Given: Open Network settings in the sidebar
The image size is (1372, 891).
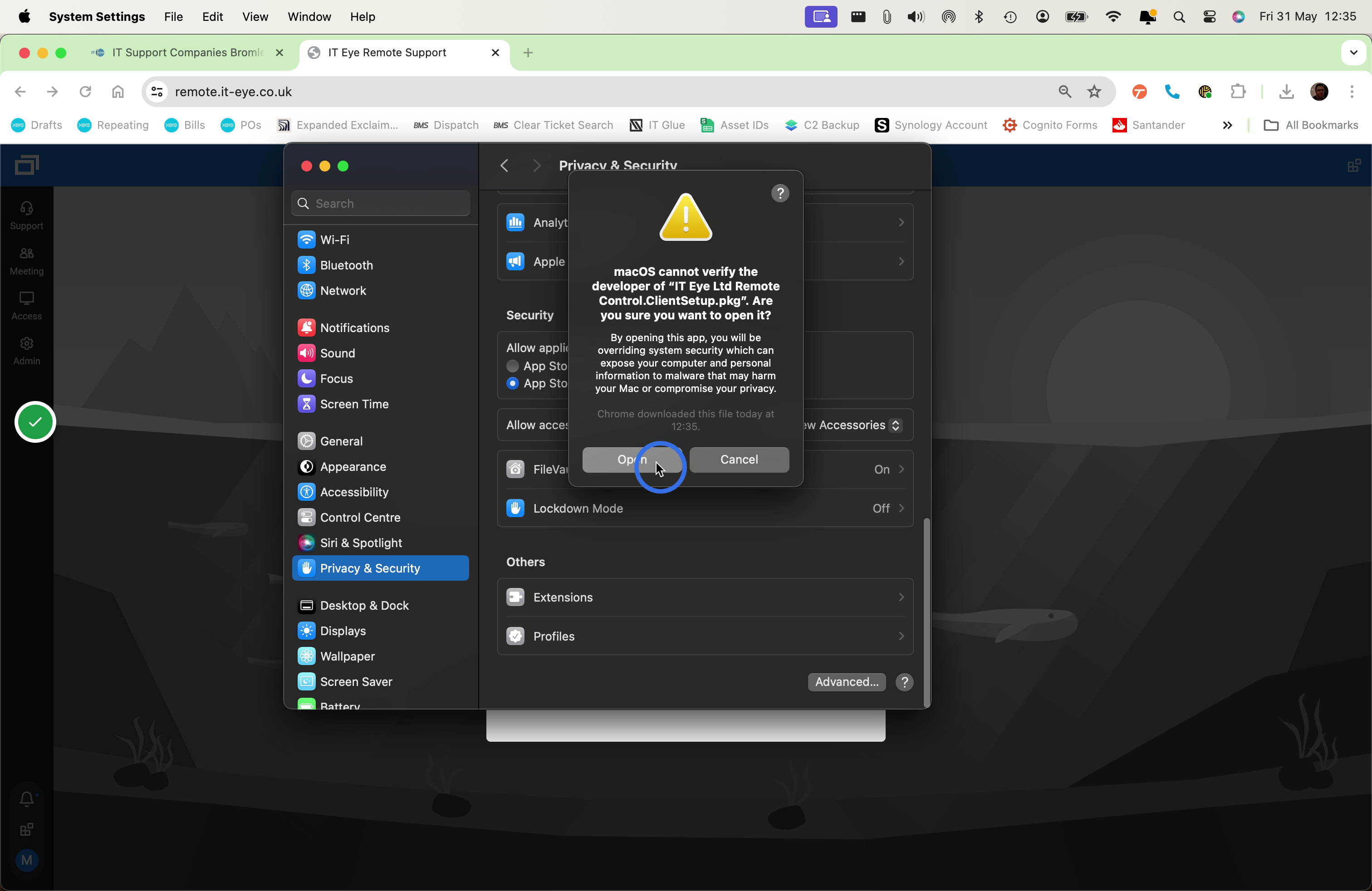Looking at the screenshot, I should point(381,290).
